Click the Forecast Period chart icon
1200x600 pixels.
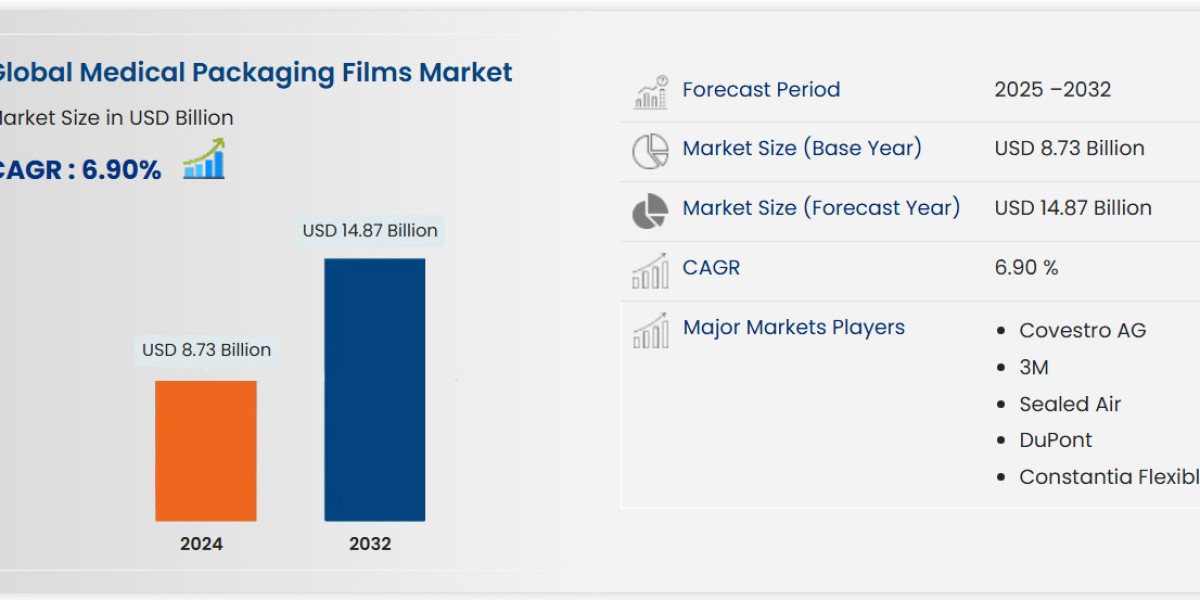[650, 92]
